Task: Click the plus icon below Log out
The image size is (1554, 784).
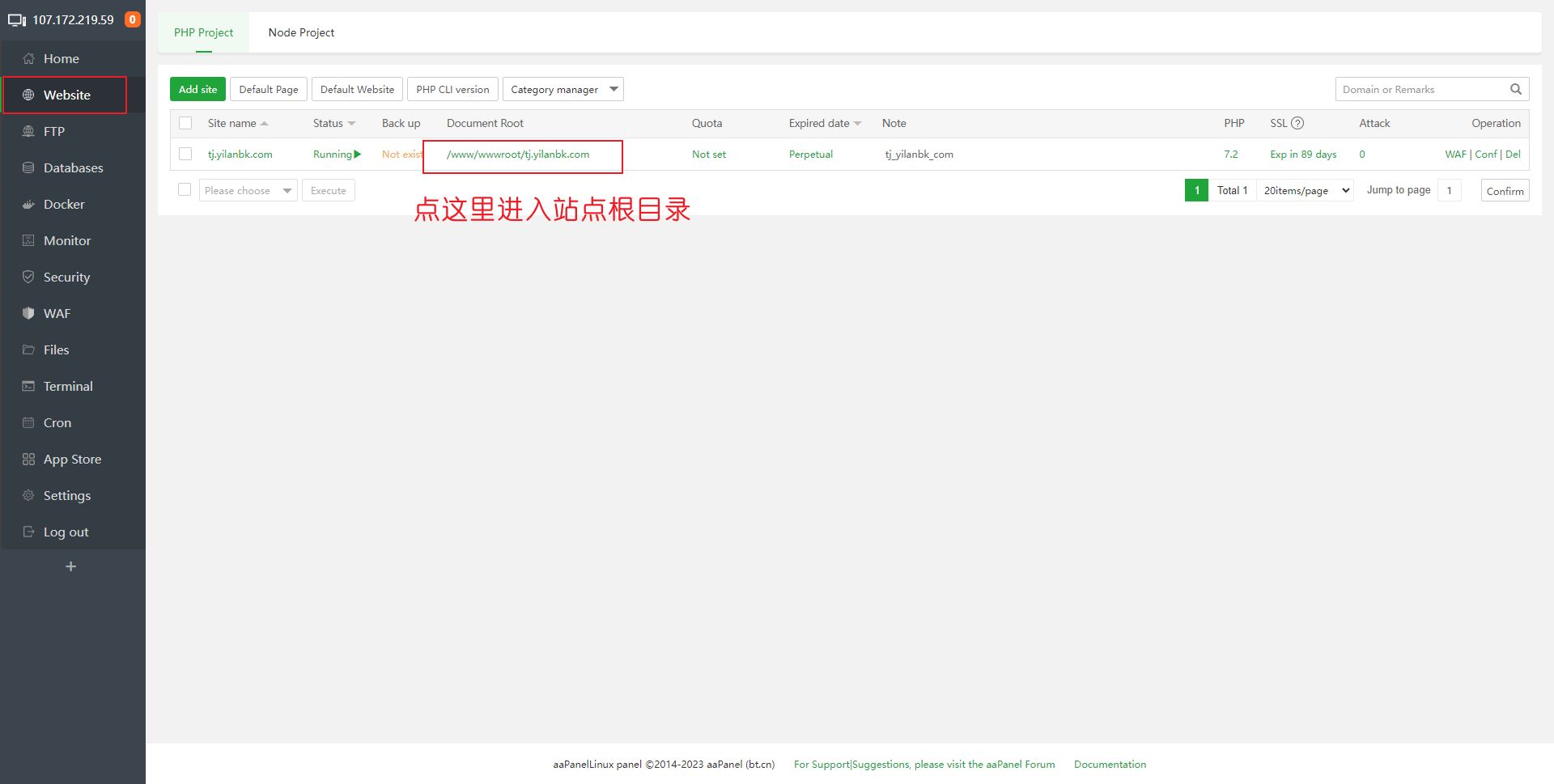Action: [70, 566]
